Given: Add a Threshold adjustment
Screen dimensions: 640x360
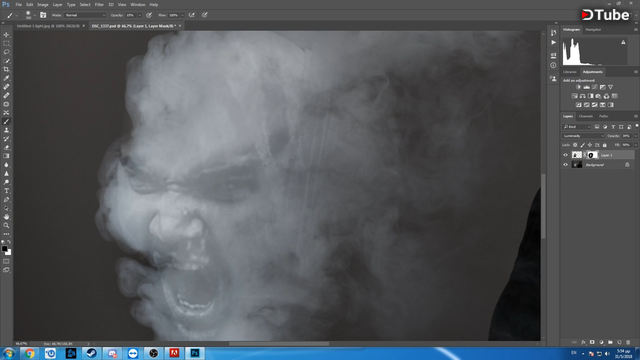Looking at the screenshot, I should pos(595,105).
